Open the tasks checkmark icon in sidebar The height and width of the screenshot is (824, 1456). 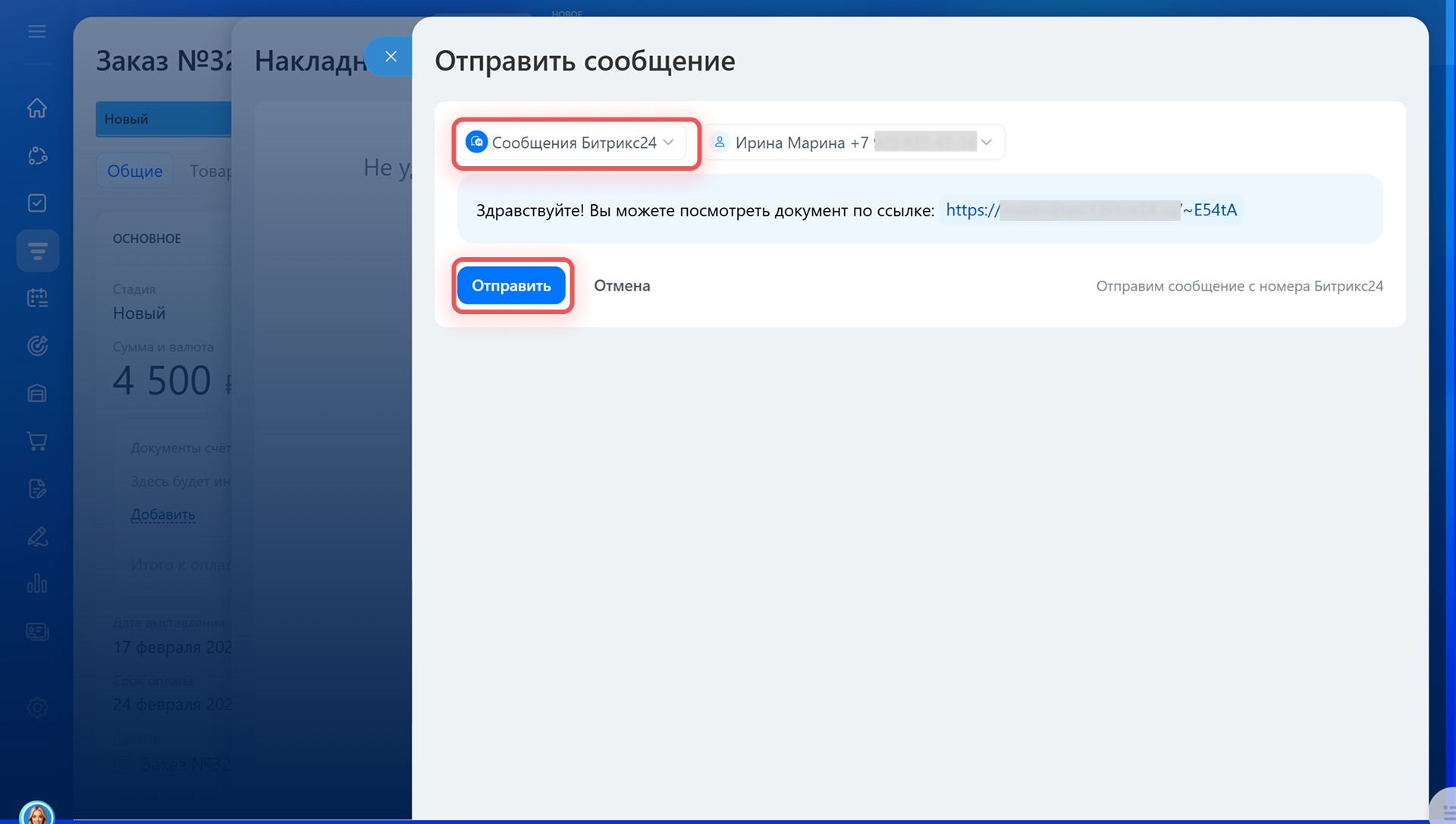click(37, 203)
